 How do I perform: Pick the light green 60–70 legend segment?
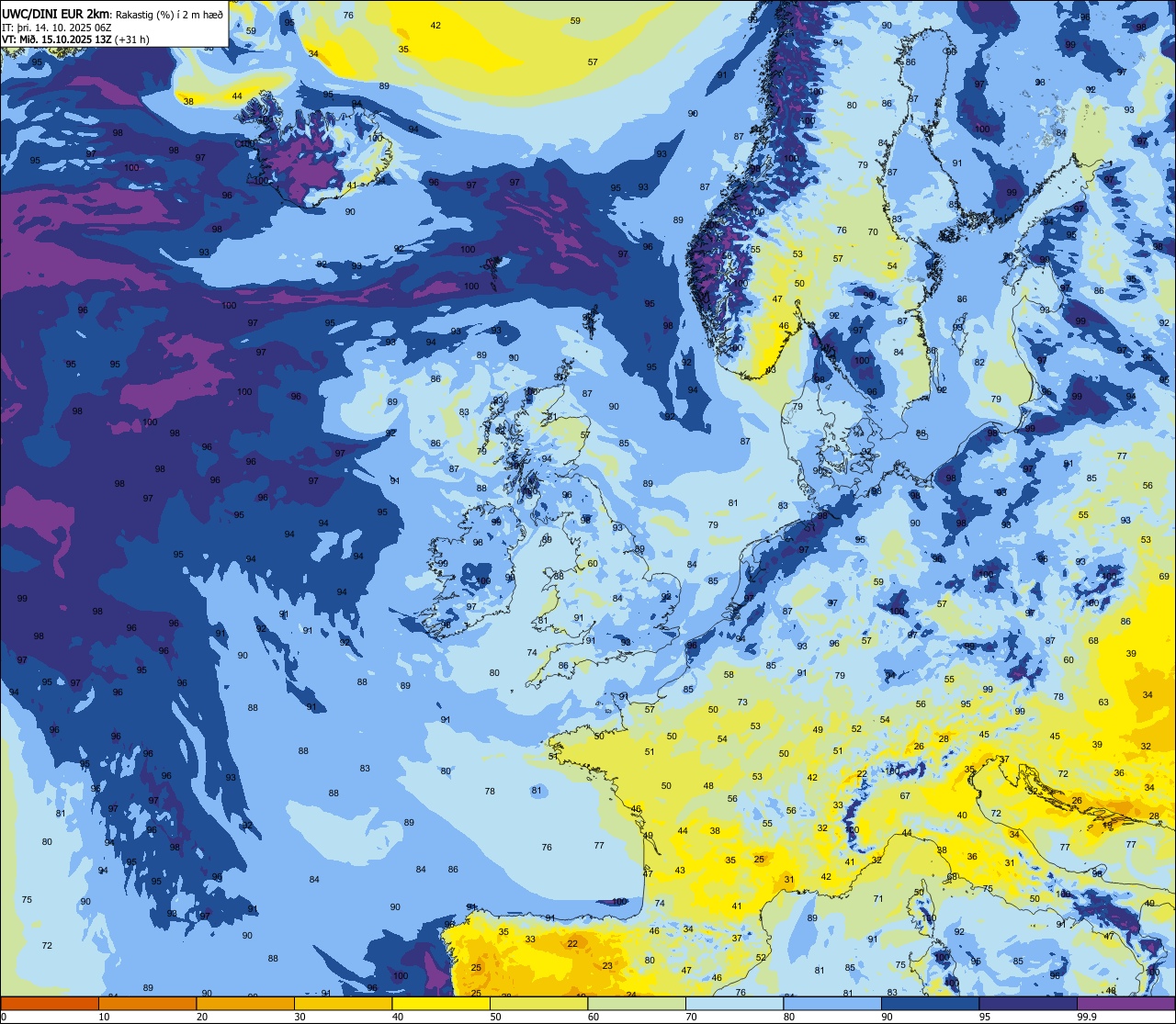[637, 1003]
